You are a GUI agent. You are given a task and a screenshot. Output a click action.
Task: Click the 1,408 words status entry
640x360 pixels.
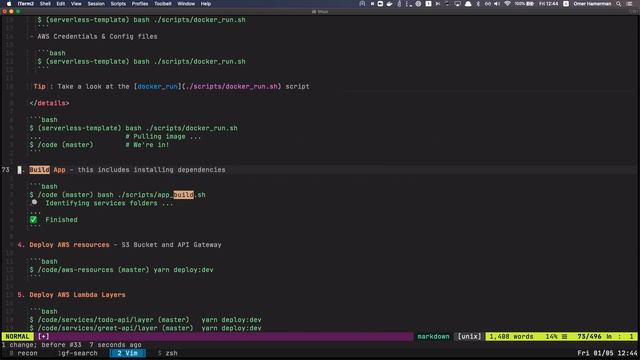511,336
